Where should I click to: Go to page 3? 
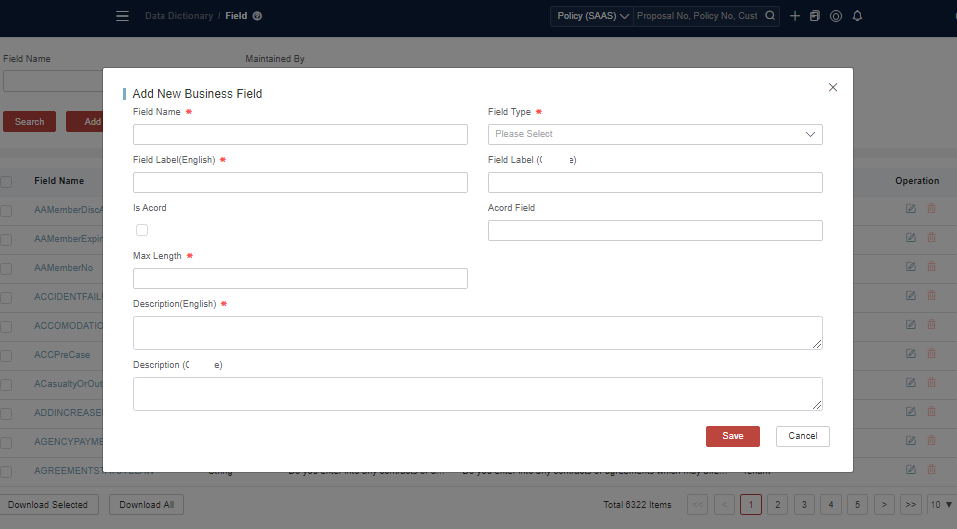pos(804,505)
